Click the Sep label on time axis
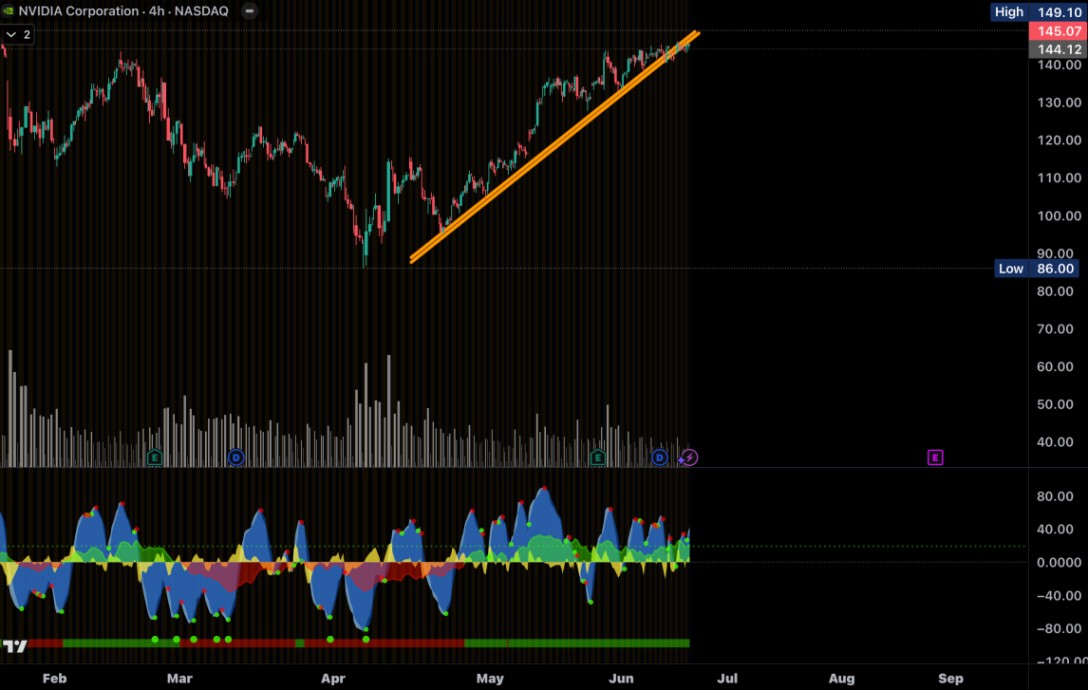1088x690 pixels. coord(951,679)
